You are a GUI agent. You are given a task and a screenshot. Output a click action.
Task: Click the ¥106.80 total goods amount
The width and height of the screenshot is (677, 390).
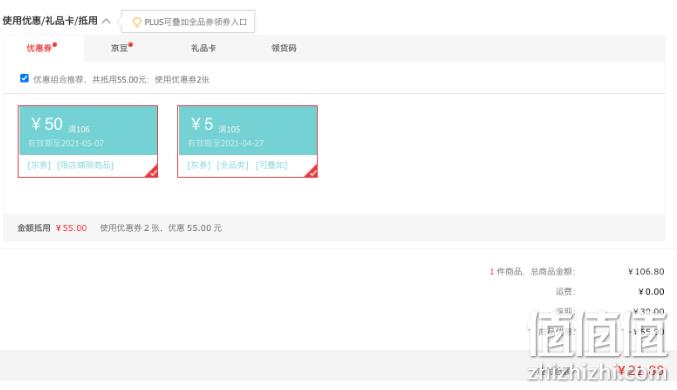pos(646,272)
